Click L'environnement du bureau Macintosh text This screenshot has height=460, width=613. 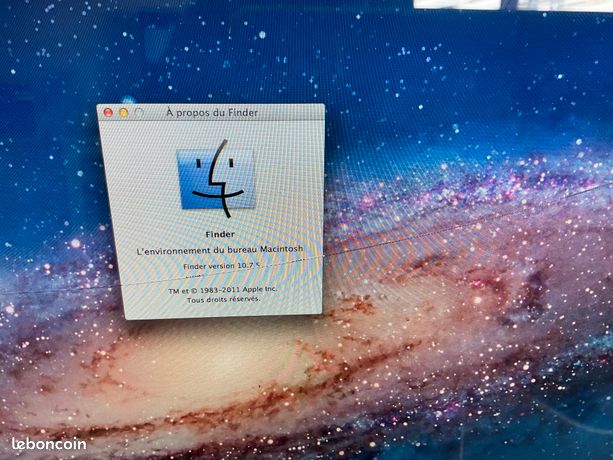(220, 250)
